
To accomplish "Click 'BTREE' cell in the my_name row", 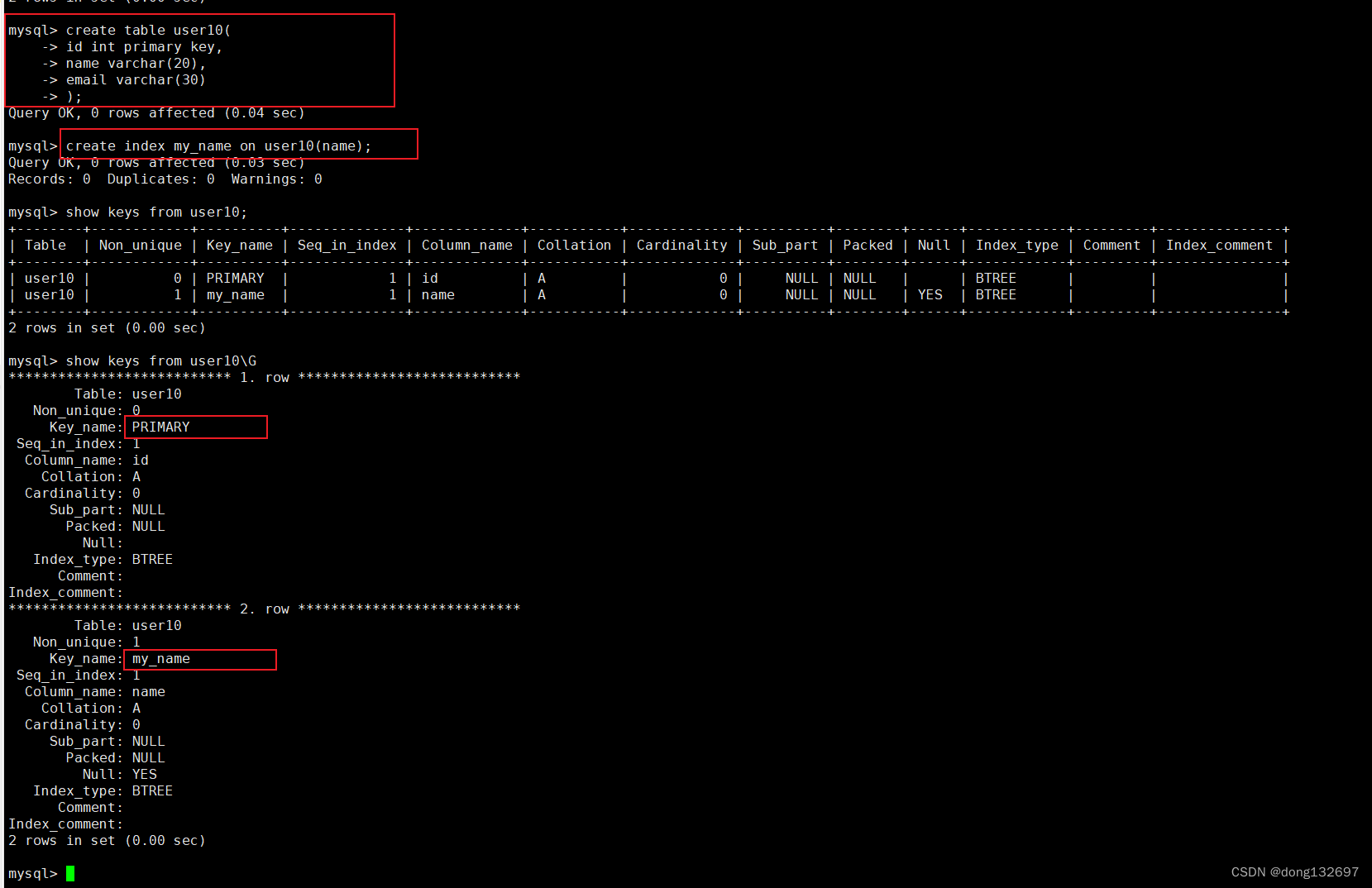I will click(x=997, y=295).
